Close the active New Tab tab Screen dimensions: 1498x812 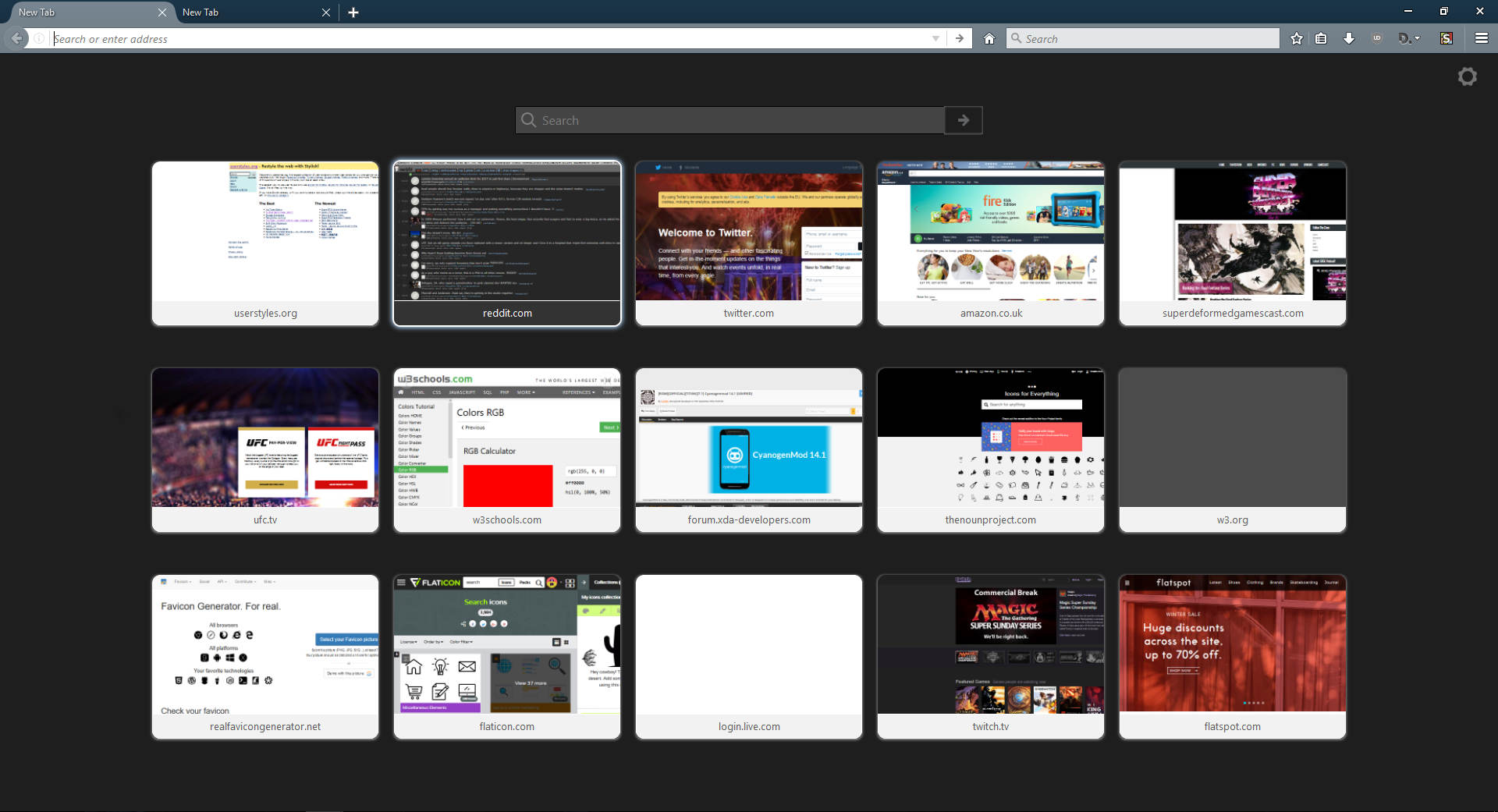[162, 12]
